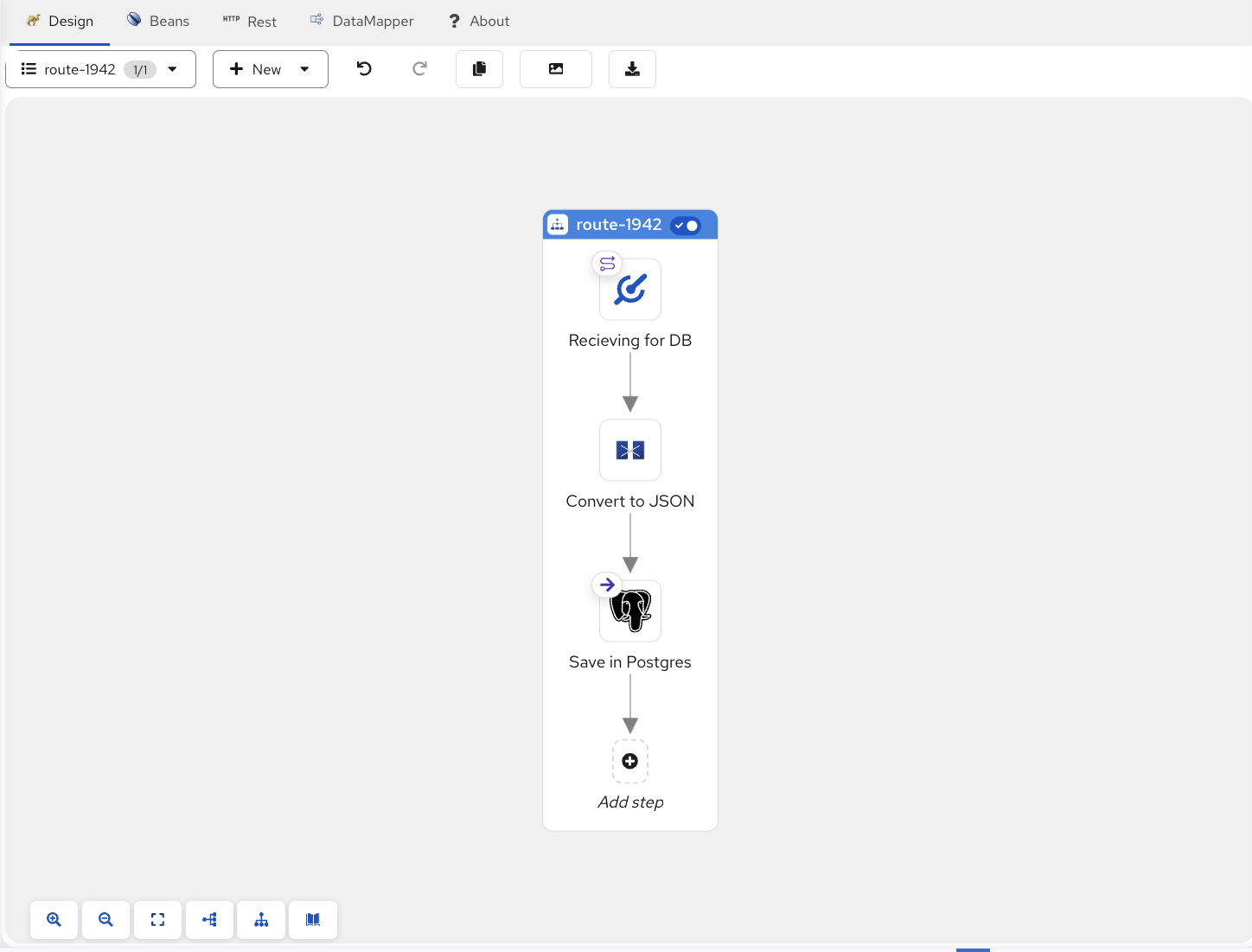Image resolution: width=1252 pixels, height=952 pixels.
Task: Open the Beans tab
Action: click(x=158, y=22)
